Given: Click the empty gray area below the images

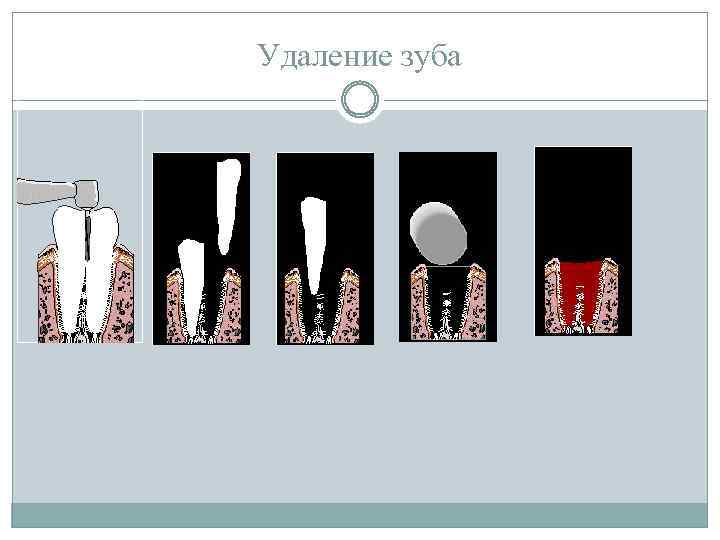Looking at the screenshot, I should [360, 422].
